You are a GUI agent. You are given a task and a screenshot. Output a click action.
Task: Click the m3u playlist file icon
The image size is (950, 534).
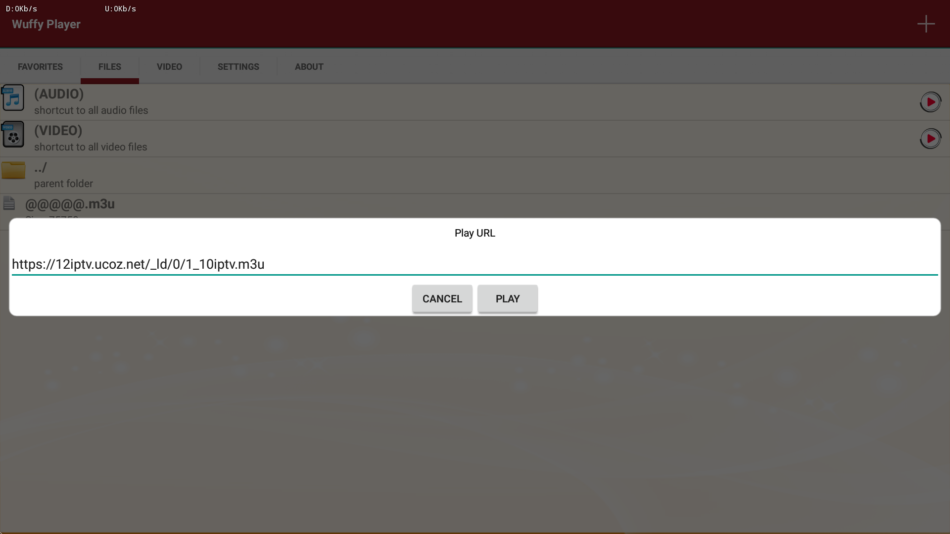click(x=9, y=204)
